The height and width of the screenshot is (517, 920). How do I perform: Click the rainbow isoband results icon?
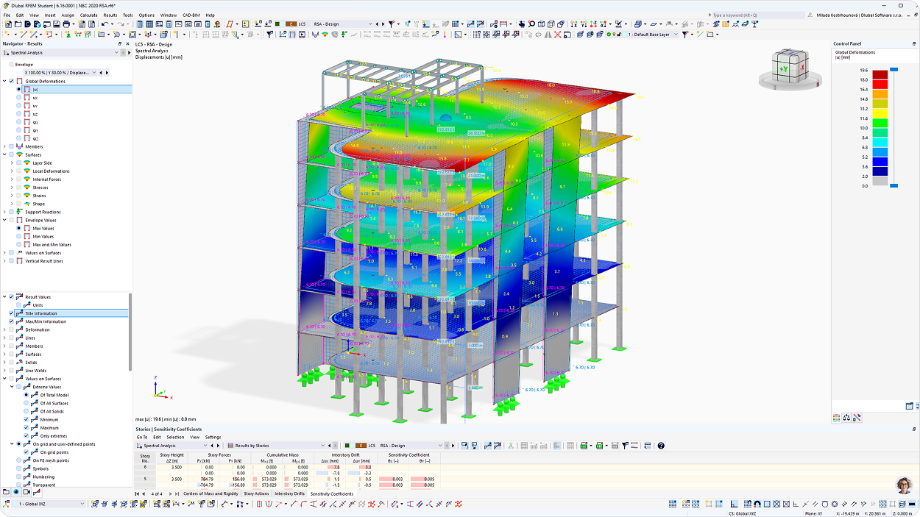[x=324, y=35]
